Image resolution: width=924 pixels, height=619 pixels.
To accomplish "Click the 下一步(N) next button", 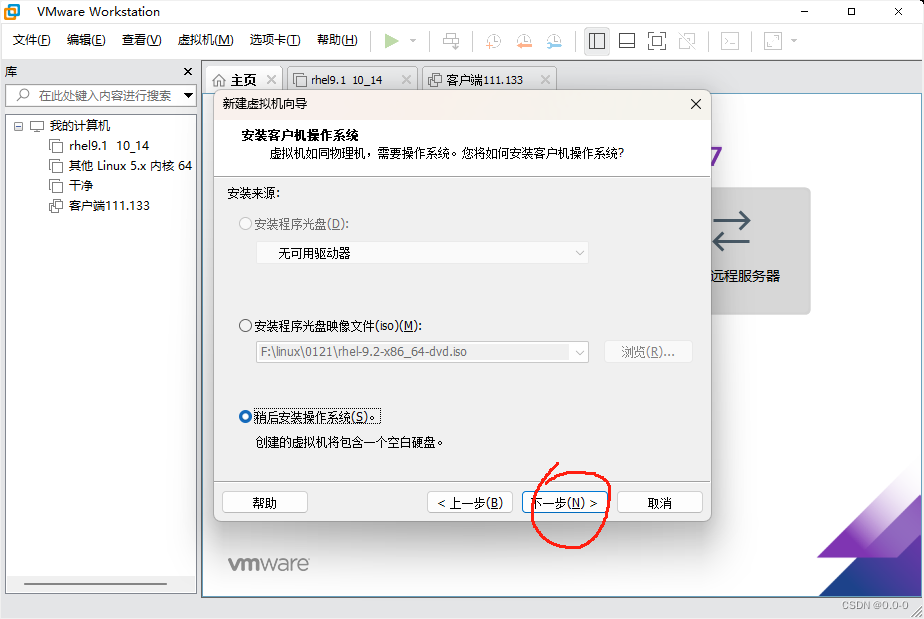I will coord(564,503).
